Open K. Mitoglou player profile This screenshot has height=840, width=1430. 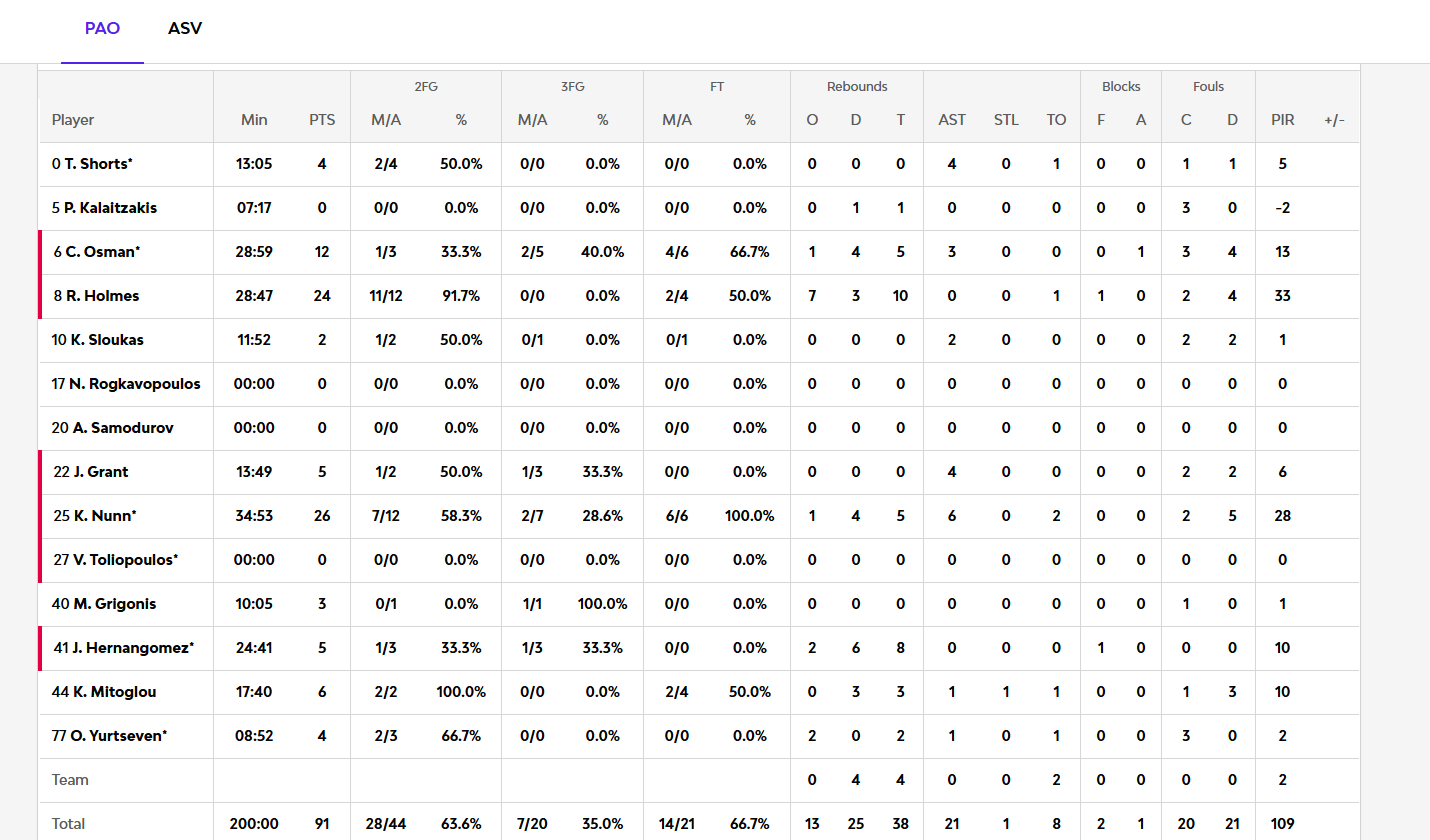(x=114, y=692)
